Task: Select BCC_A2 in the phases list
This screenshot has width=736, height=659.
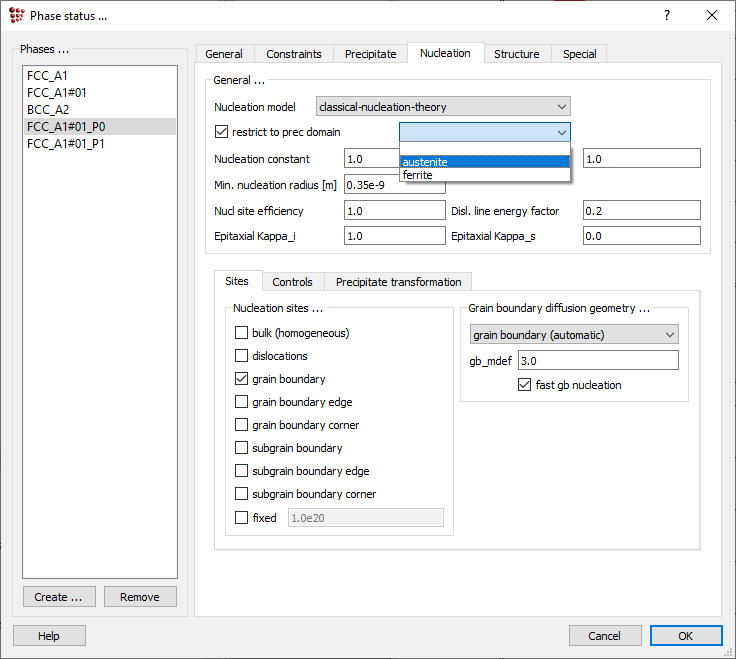Action: (x=48, y=109)
